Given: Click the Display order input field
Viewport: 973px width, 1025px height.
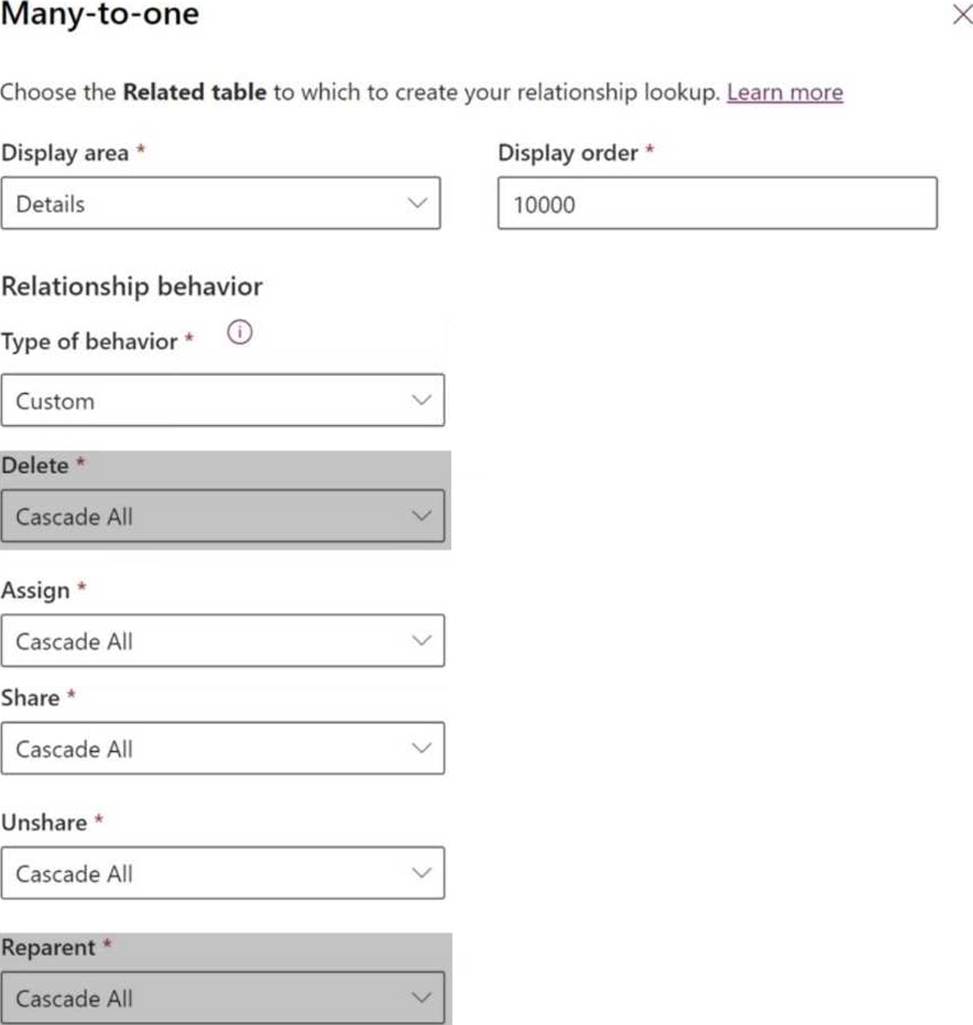Looking at the screenshot, I should (717, 203).
